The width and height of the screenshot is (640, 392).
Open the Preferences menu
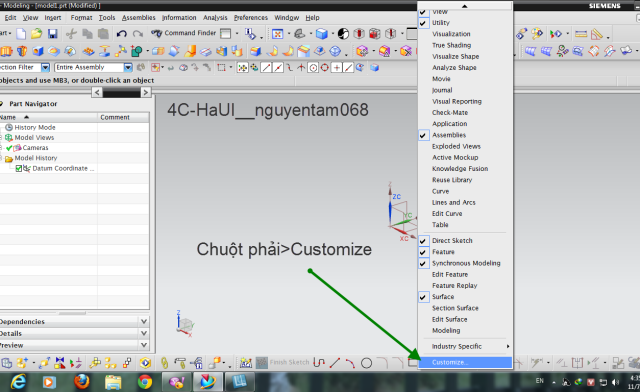(251, 18)
